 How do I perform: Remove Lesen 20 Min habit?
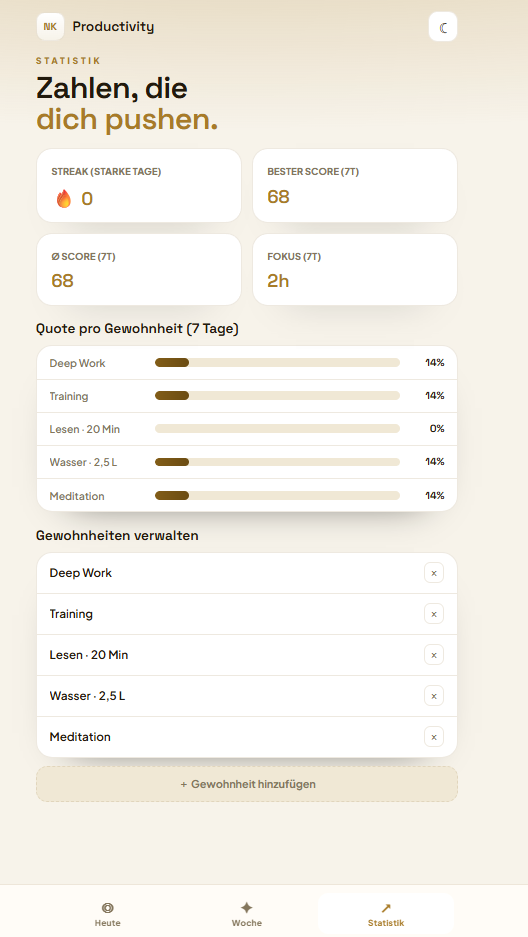pos(434,655)
